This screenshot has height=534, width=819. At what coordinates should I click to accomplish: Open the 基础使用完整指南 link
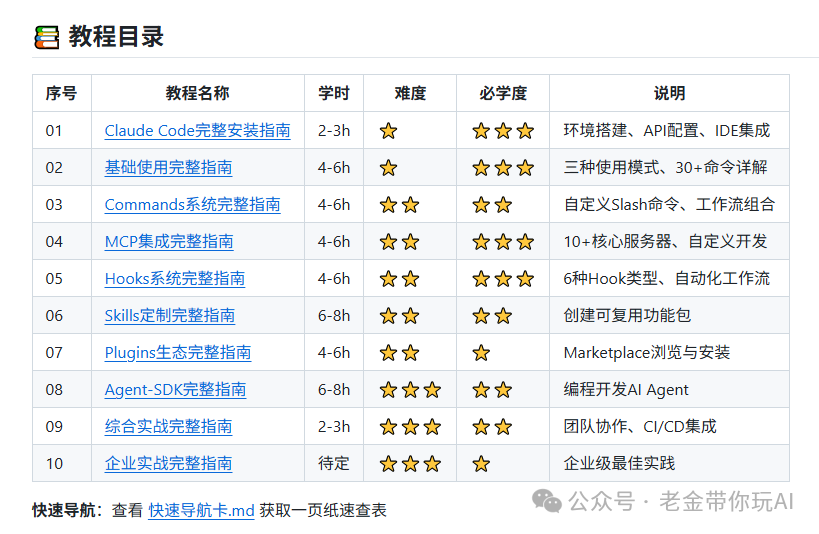pyautogui.click(x=168, y=168)
